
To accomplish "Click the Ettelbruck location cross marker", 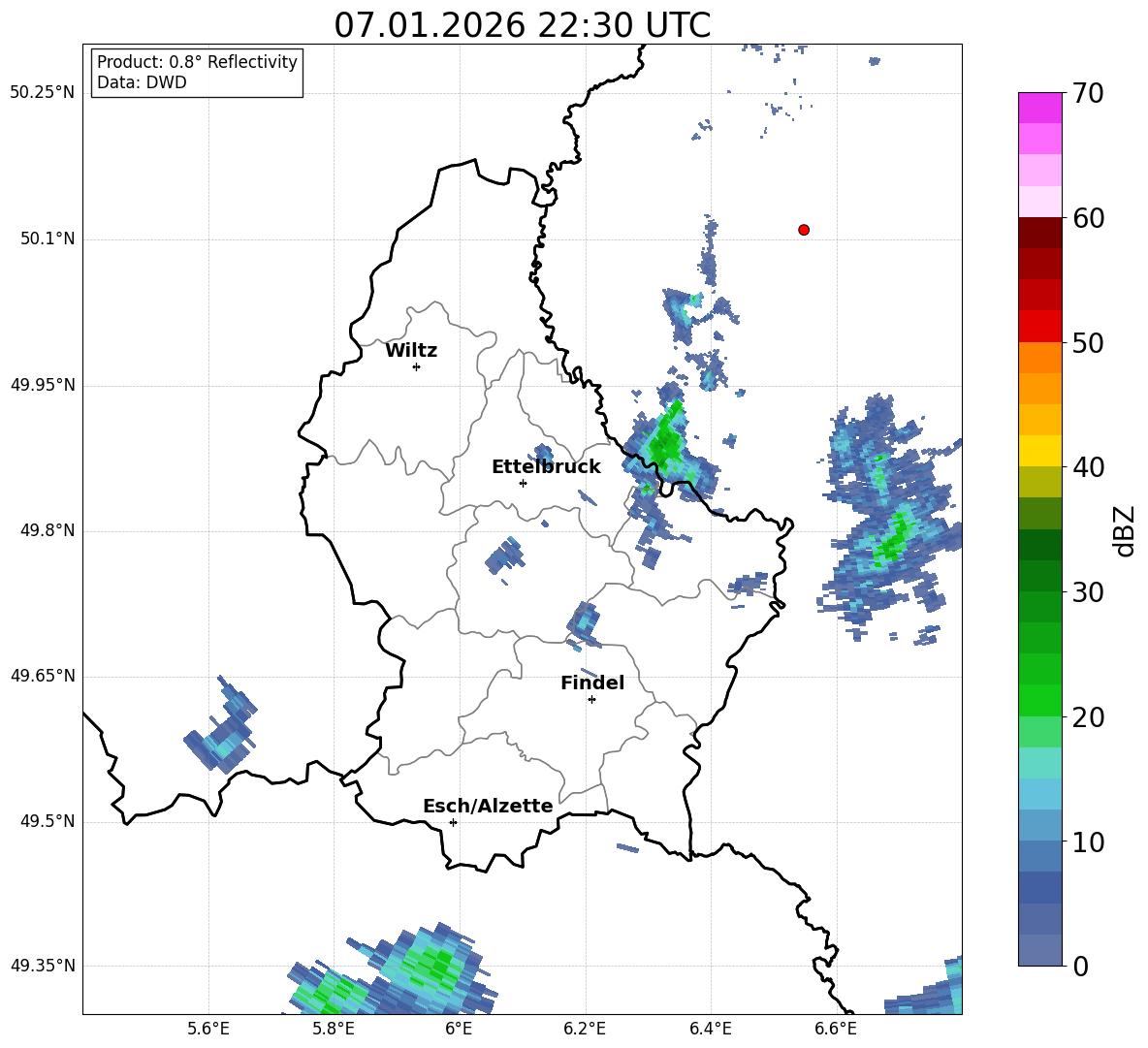I will tap(523, 483).
